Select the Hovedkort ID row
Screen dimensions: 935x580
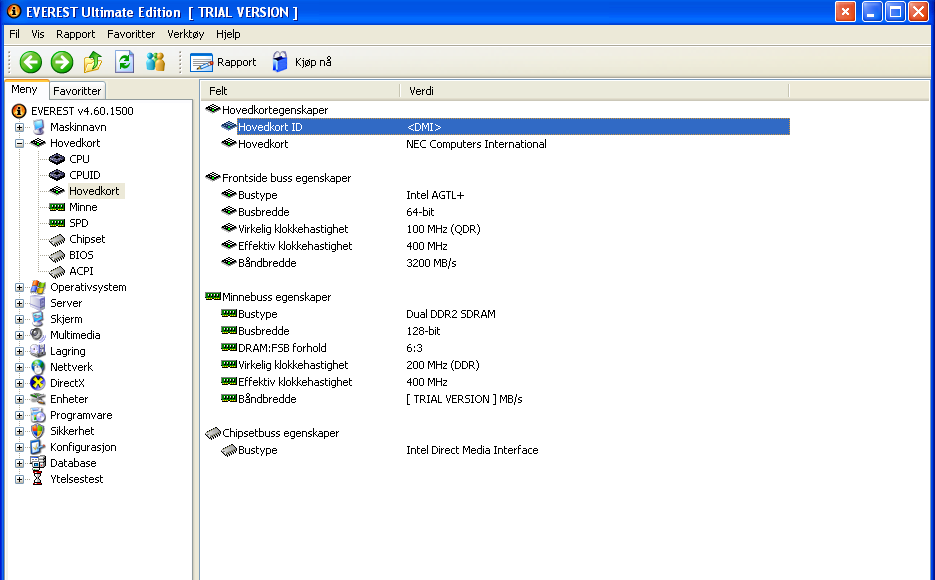[x=270, y=127]
